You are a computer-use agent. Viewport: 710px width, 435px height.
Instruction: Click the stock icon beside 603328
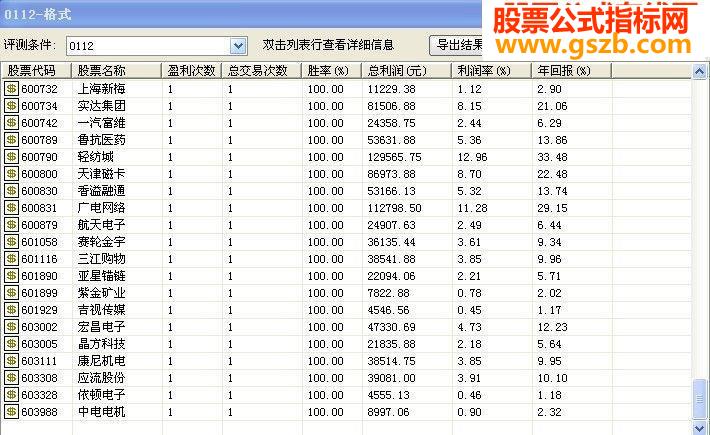pyautogui.click(x=11, y=395)
